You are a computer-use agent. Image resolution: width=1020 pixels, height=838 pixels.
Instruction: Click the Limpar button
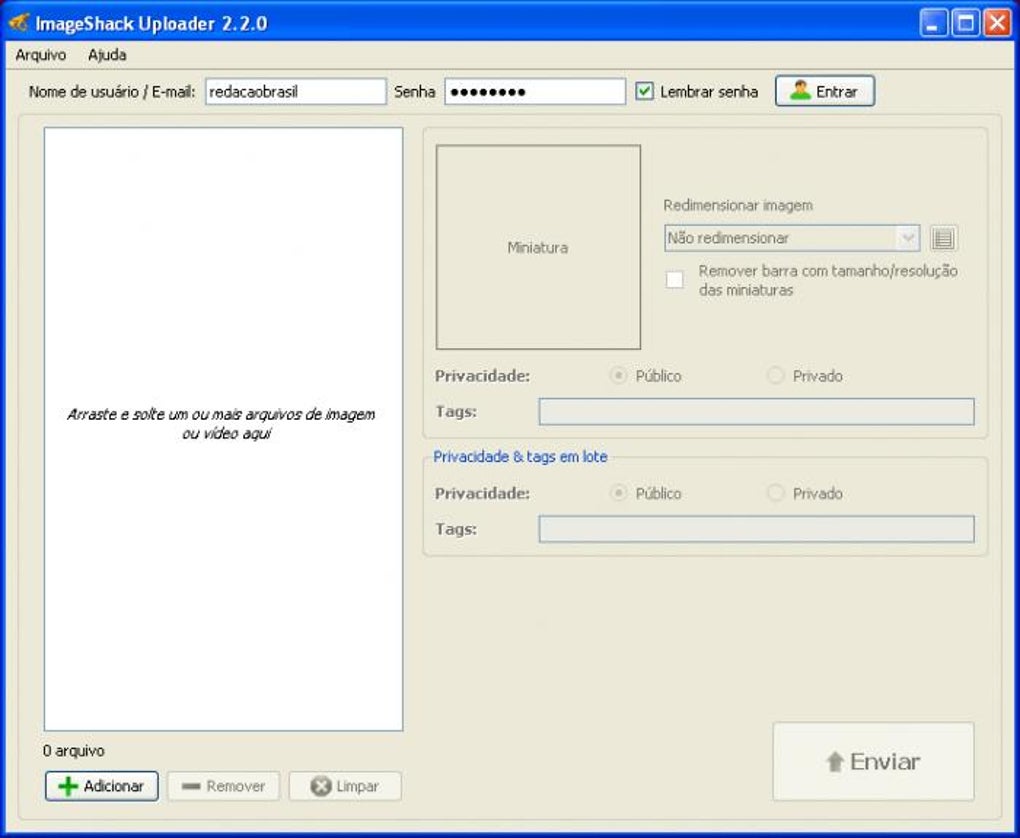click(345, 786)
